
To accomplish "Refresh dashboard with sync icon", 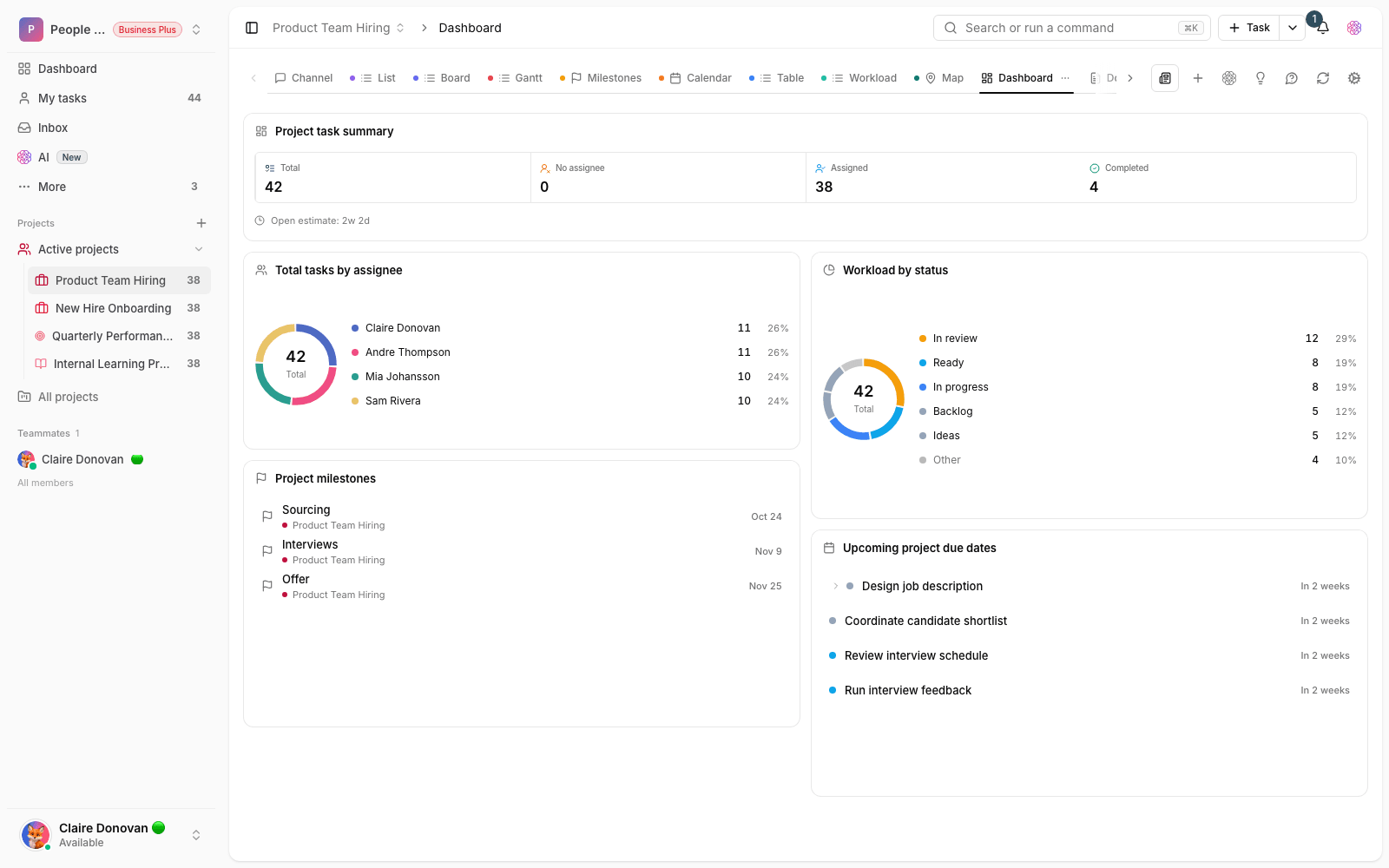I will point(1323,78).
